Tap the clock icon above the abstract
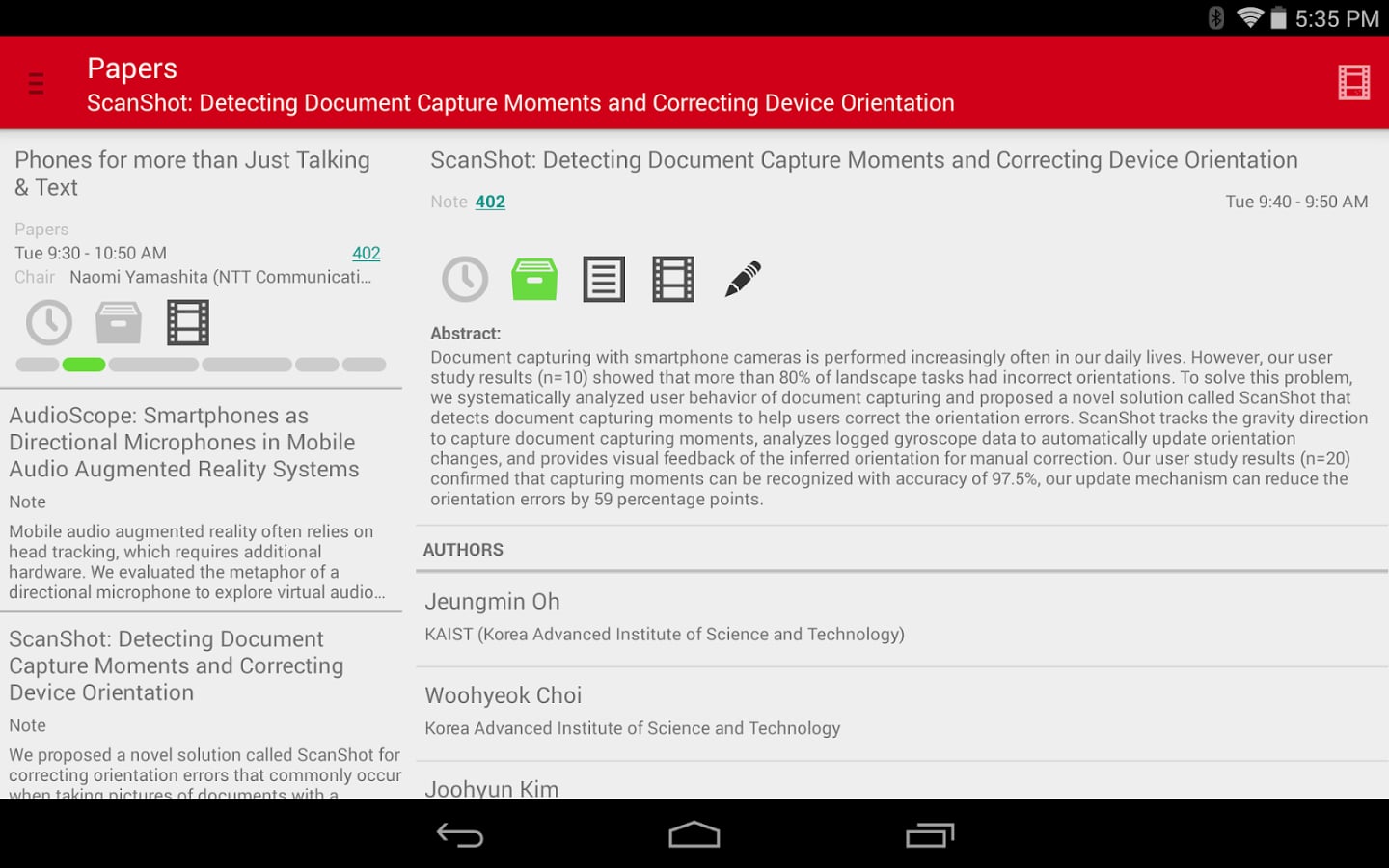1389x868 pixels. click(465, 280)
